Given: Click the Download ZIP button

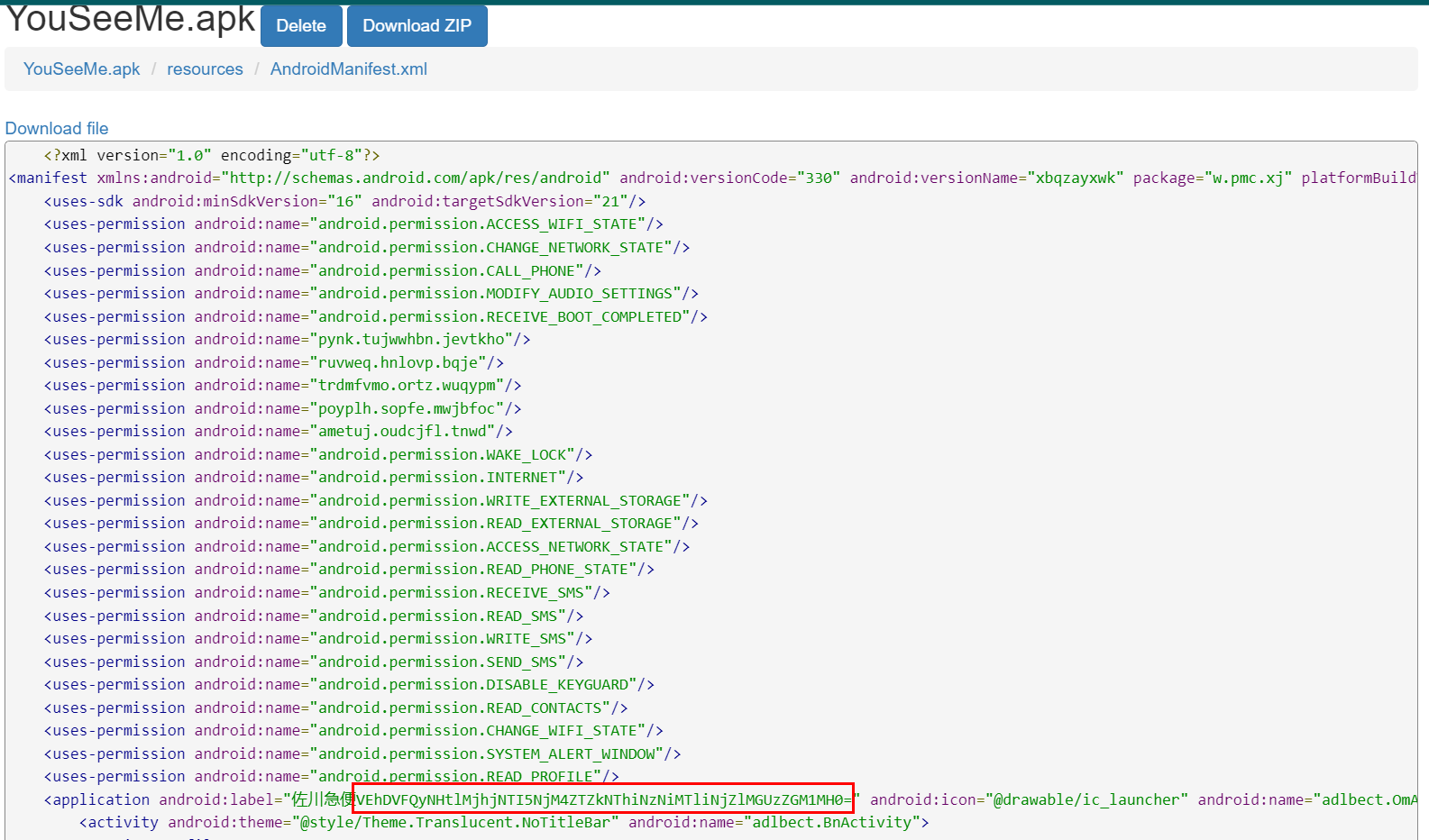Looking at the screenshot, I should click(x=417, y=26).
